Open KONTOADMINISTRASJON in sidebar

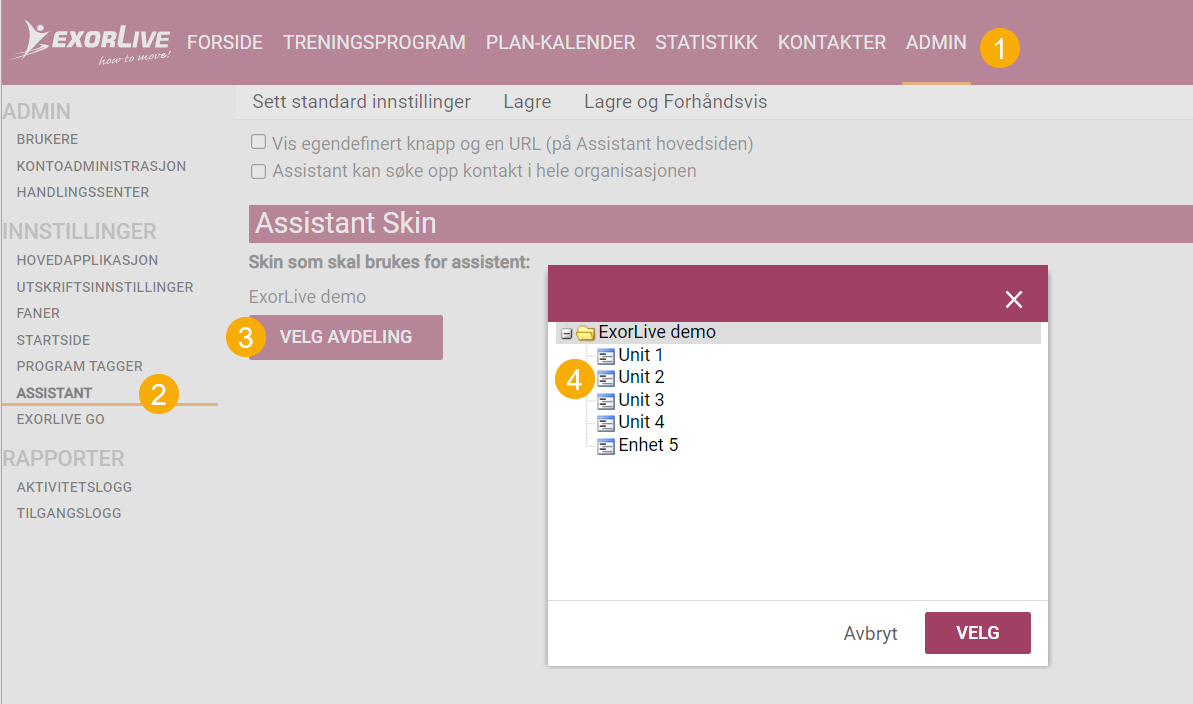[101, 166]
